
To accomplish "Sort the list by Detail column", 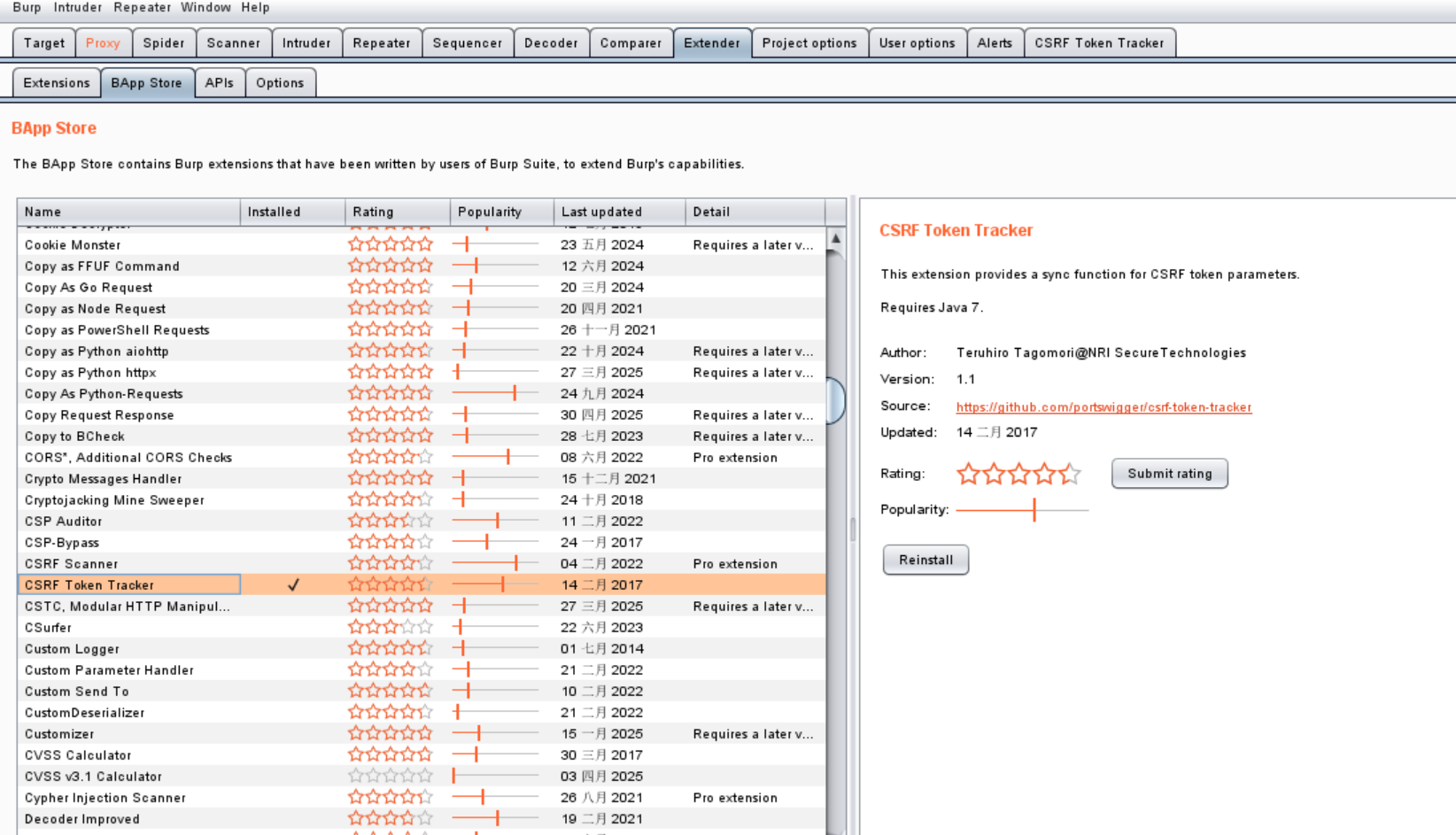I will point(755,212).
